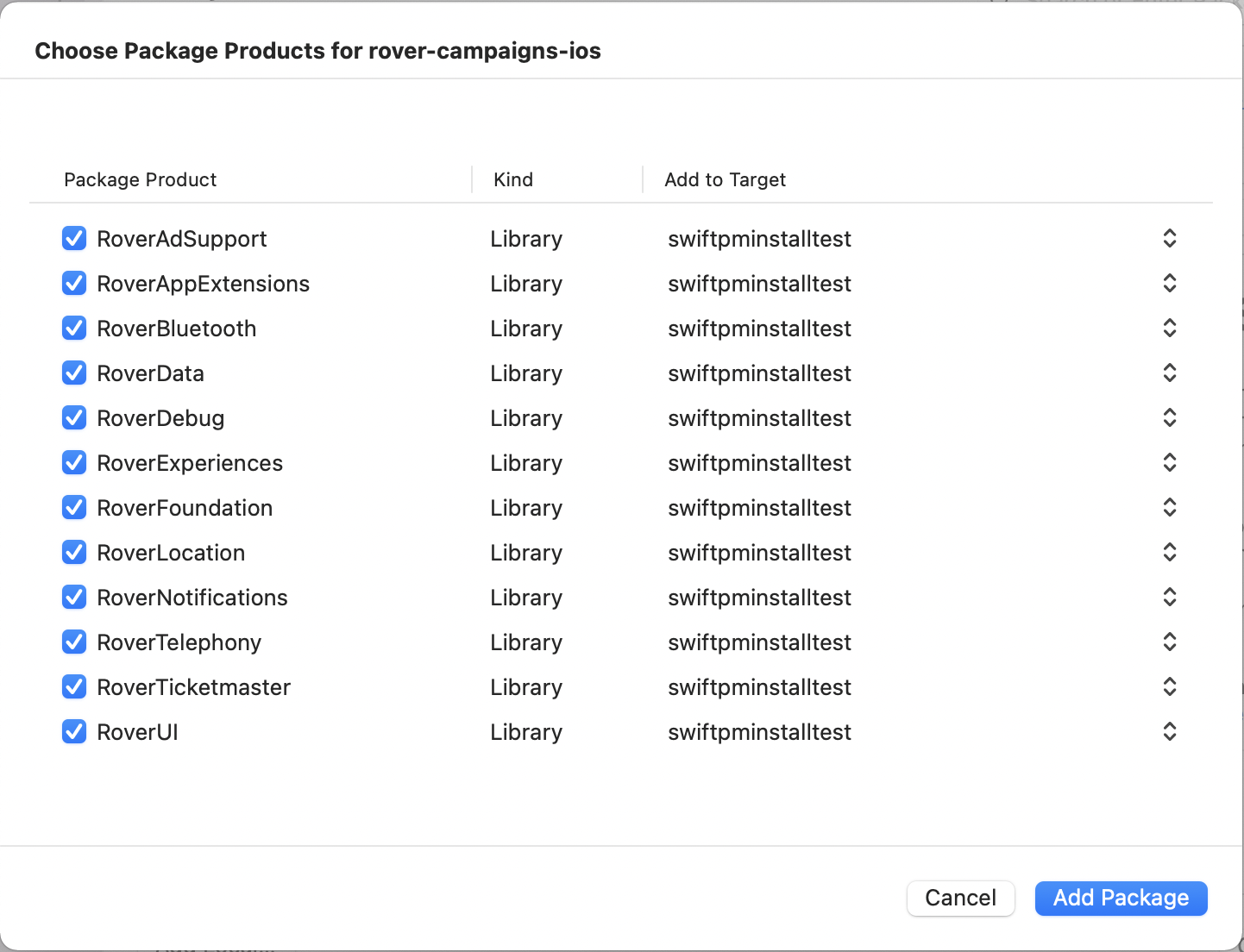Image resolution: width=1244 pixels, height=952 pixels.
Task: Toggle the RoverBluetooth package checkbox
Action: click(x=74, y=329)
